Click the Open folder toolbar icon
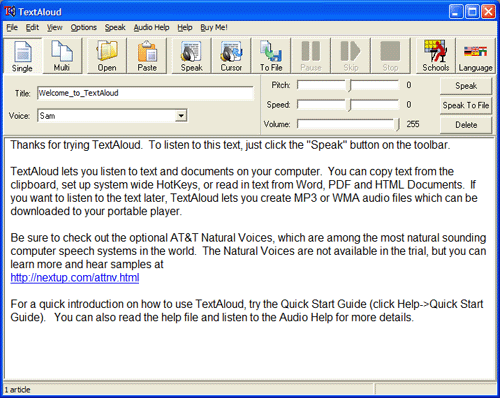The height and width of the screenshot is (398, 500). coord(107,56)
